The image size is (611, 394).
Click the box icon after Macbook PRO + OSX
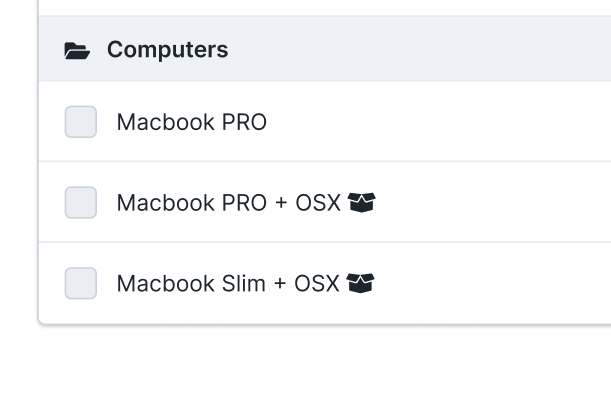click(x=362, y=202)
